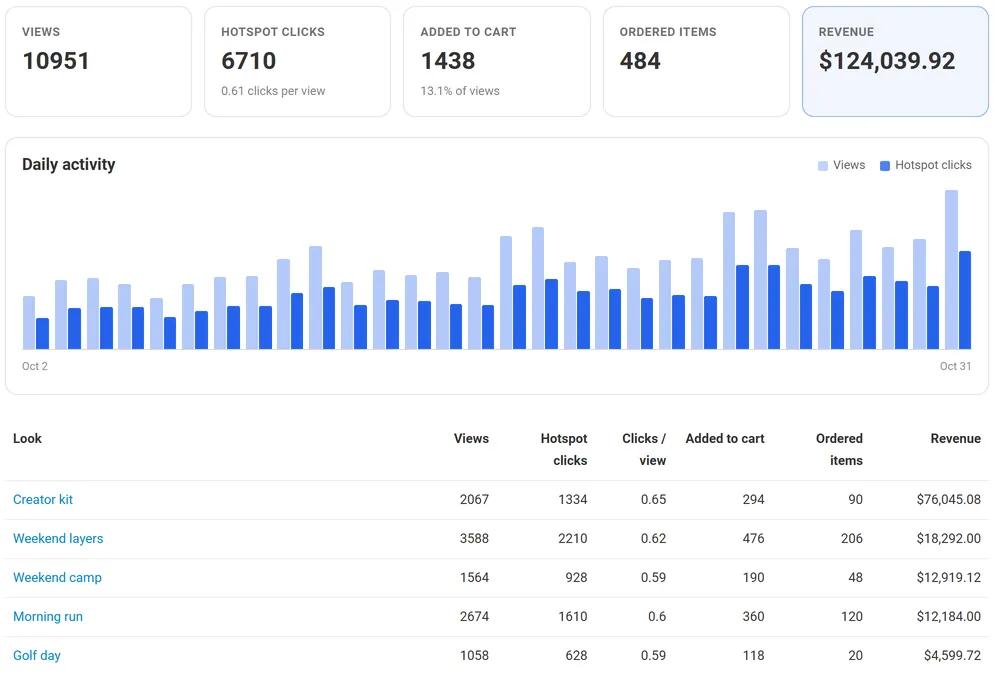The image size is (995, 680).
Task: Open the Creator kit look
Action: click(x=43, y=499)
